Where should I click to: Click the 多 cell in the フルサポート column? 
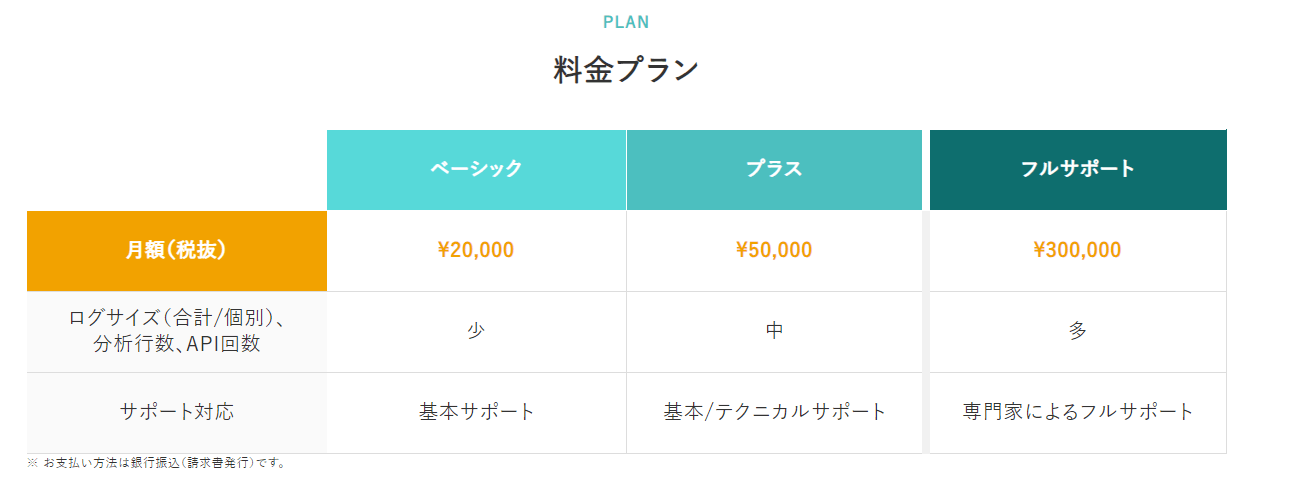[x=1078, y=331]
